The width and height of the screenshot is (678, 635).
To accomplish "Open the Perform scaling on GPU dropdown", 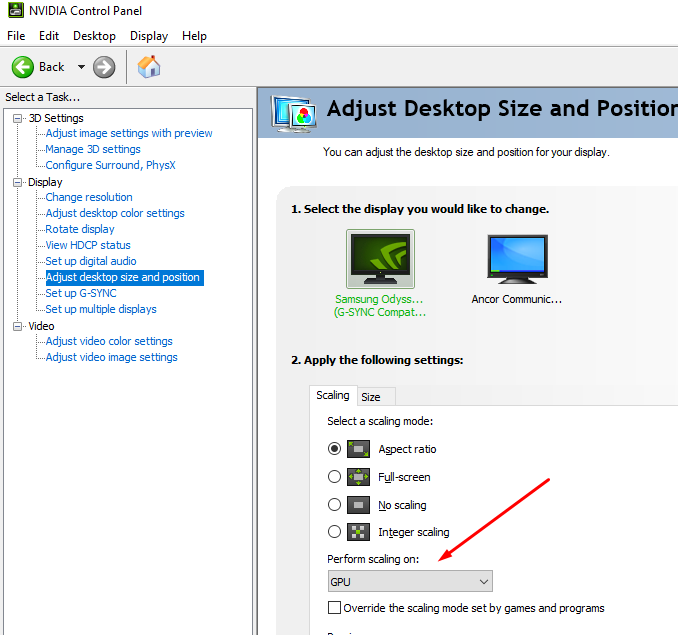I will pos(410,581).
